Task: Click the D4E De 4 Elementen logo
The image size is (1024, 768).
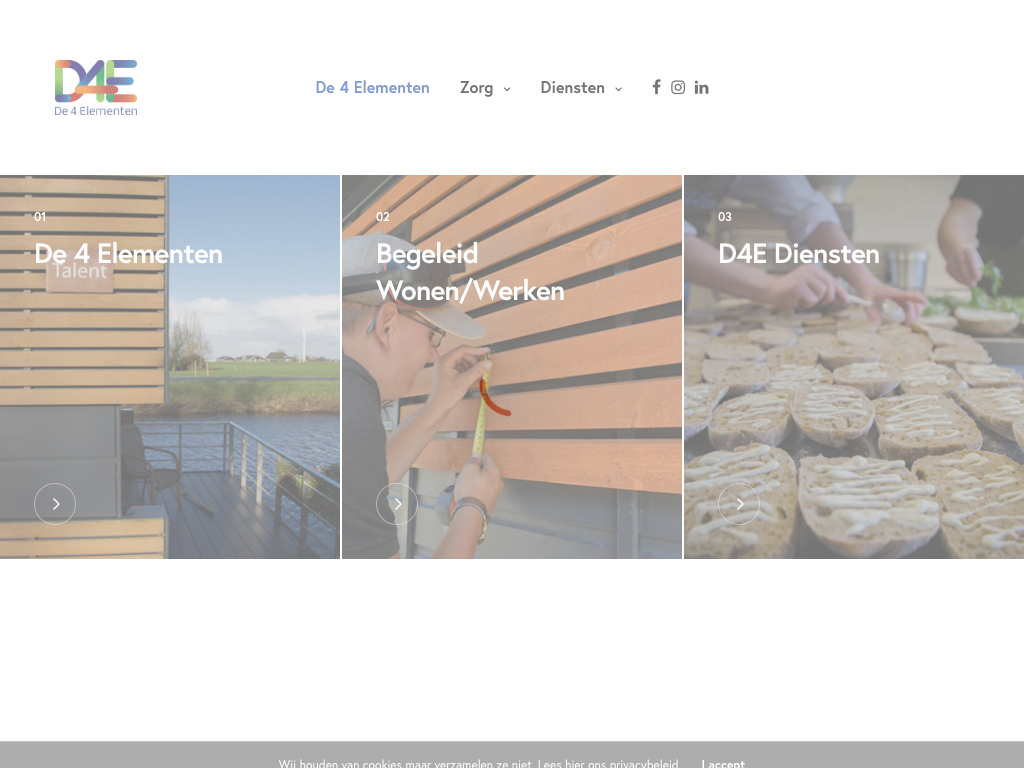Action: 96,88
